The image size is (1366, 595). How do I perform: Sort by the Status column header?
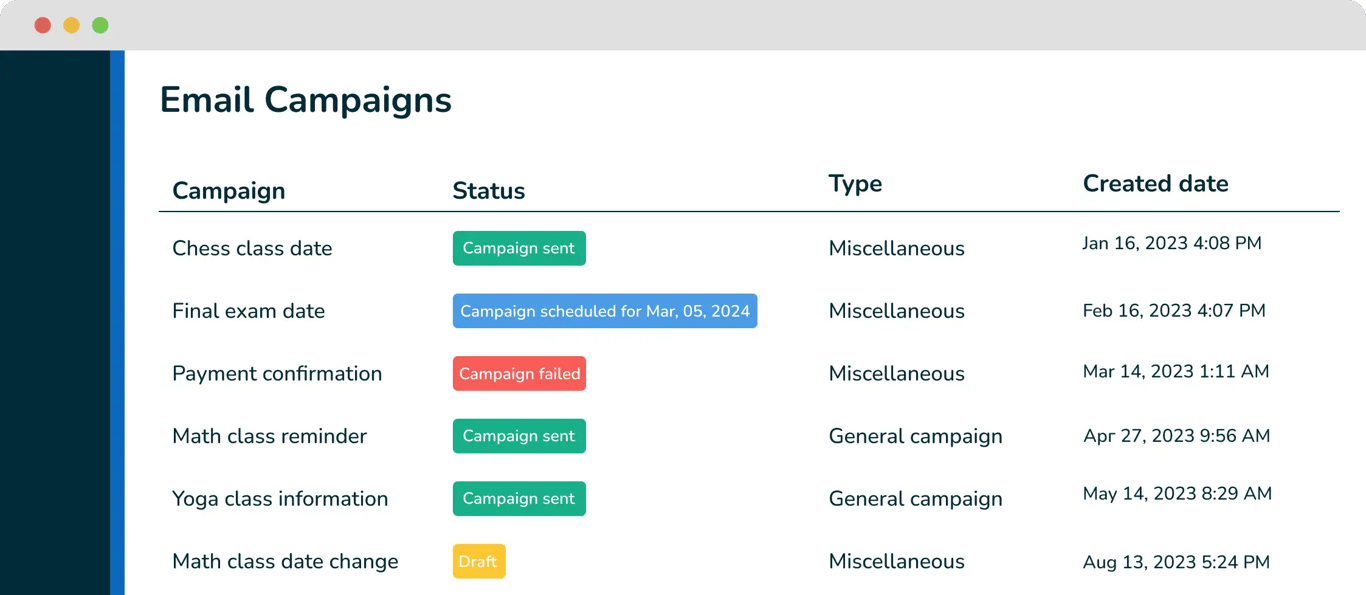tap(488, 190)
